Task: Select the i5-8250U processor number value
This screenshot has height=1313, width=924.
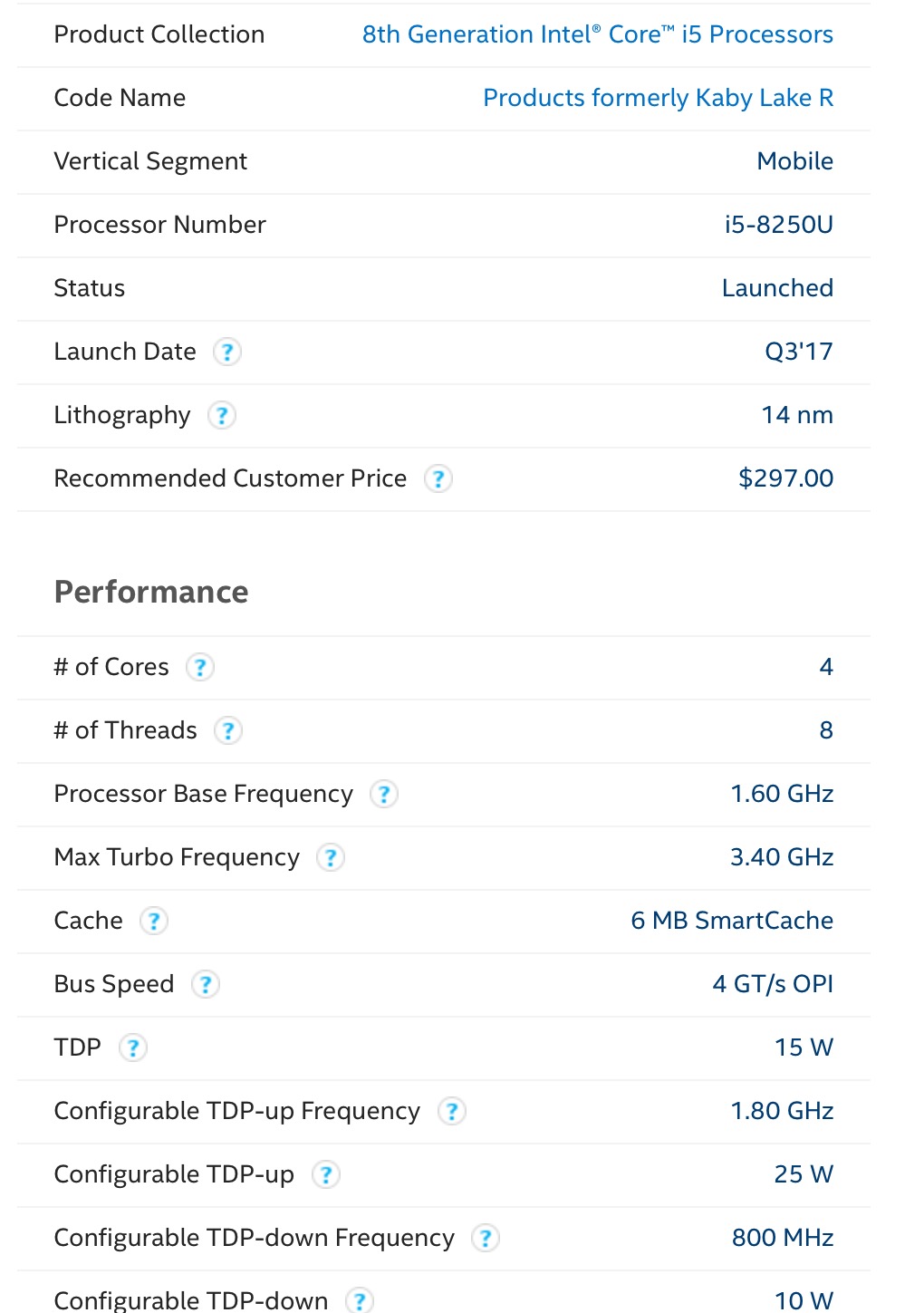Action: pos(779,225)
